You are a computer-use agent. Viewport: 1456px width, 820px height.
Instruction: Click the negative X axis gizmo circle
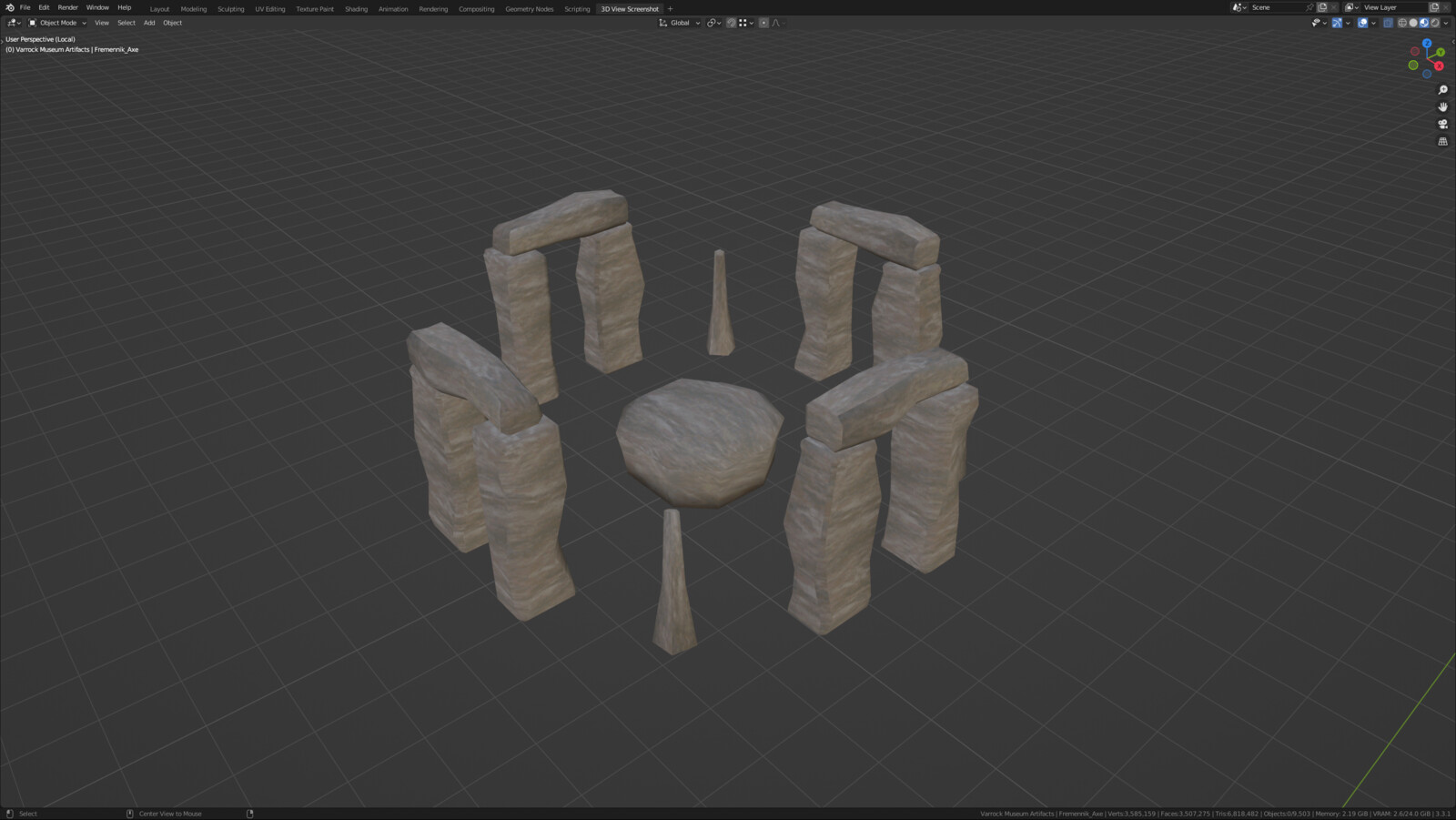[x=1415, y=51]
